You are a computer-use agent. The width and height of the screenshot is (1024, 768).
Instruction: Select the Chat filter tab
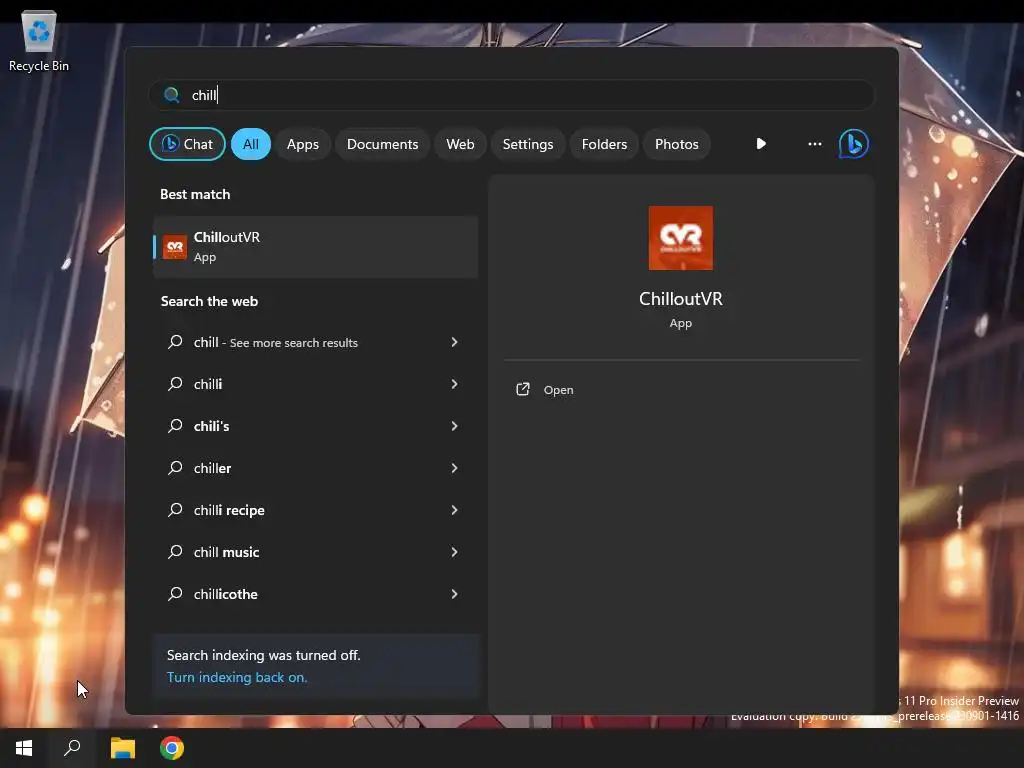pyautogui.click(x=187, y=144)
